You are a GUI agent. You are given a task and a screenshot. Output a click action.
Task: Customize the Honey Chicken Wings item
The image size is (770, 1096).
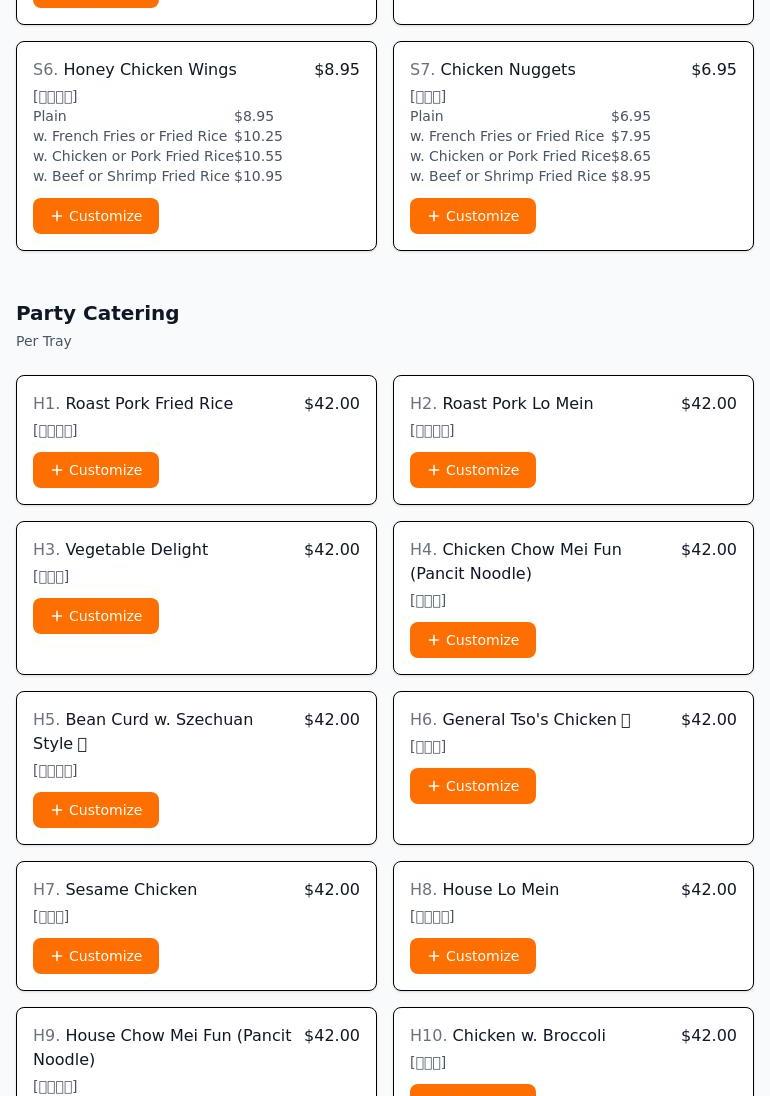[x=96, y=216]
